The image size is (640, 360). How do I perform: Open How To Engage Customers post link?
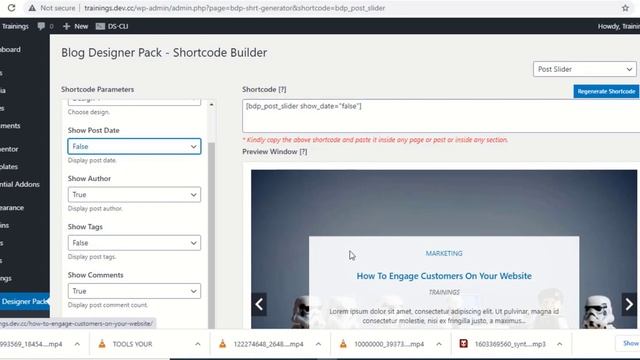[444, 276]
